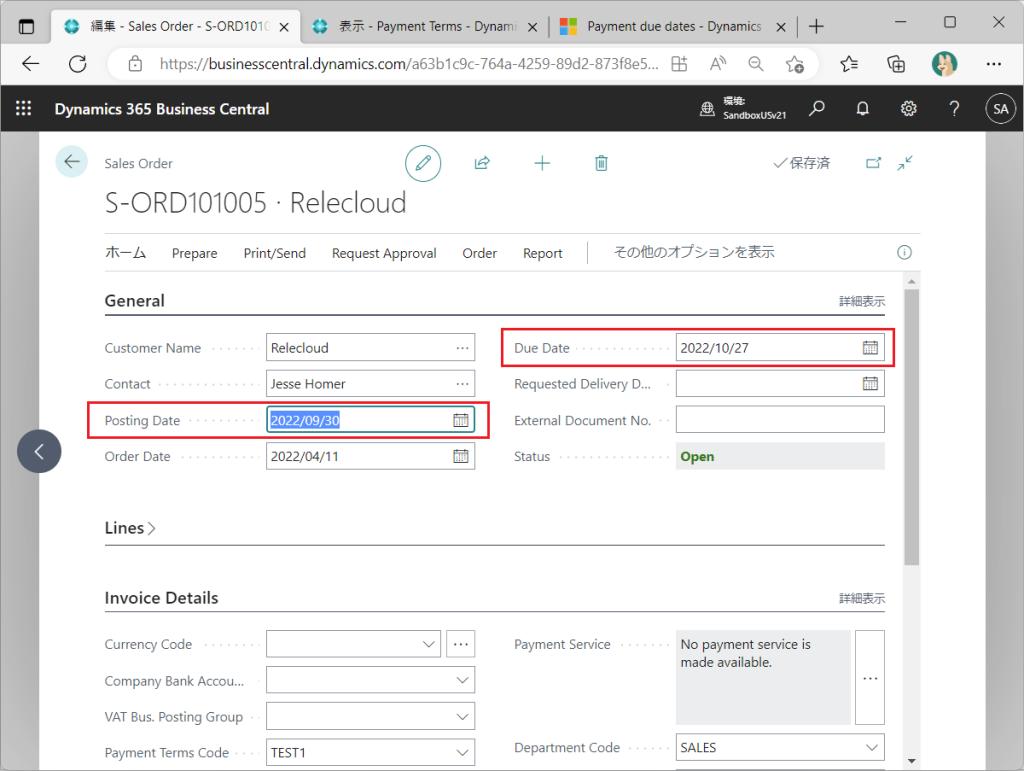Open the Department Code dropdown
This screenshot has height=771, width=1024.
tap(872, 748)
